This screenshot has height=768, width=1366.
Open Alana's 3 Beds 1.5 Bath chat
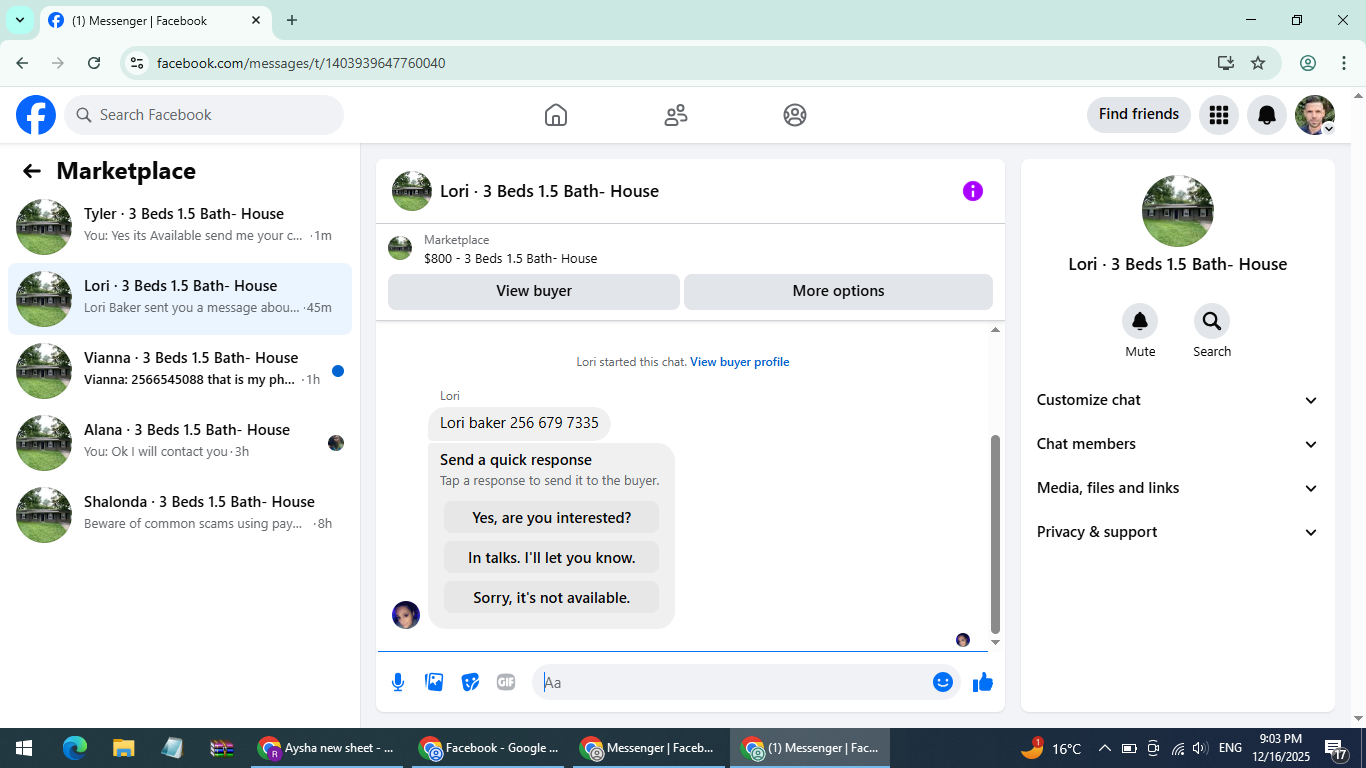(180, 443)
